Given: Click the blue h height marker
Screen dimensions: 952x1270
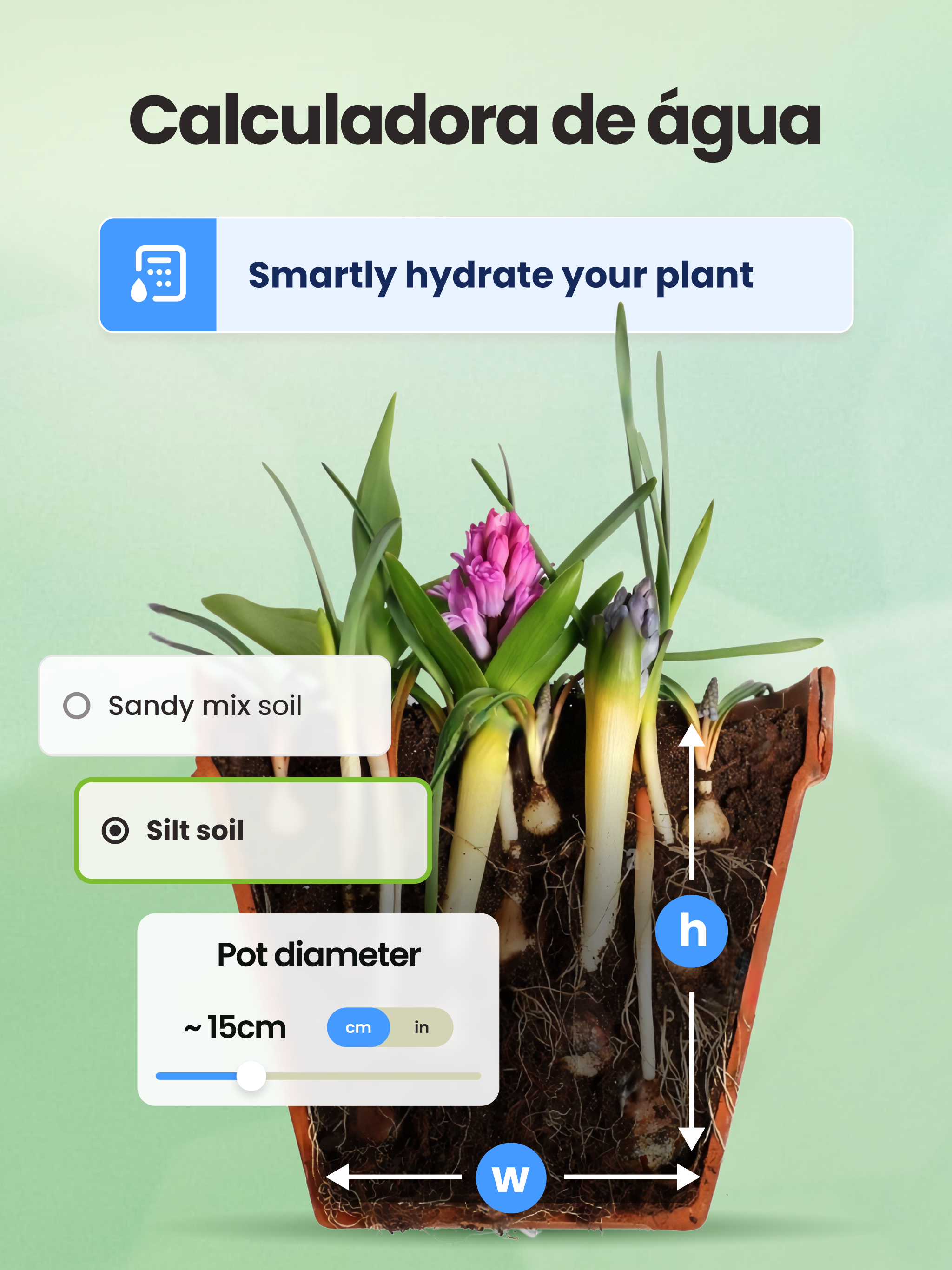Looking at the screenshot, I should (692, 931).
